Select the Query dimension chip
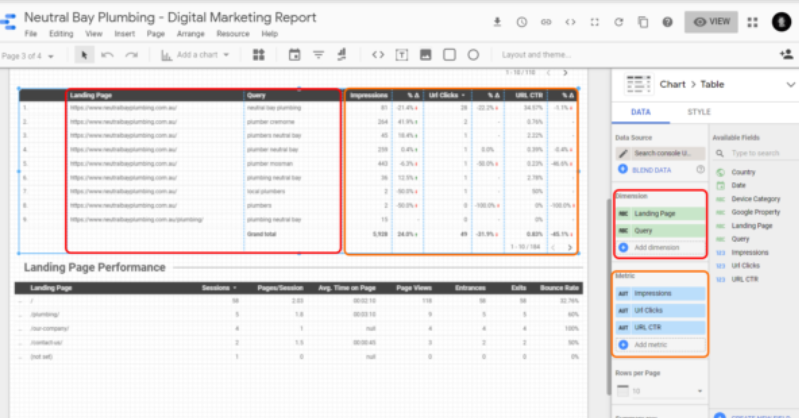 (x=660, y=230)
